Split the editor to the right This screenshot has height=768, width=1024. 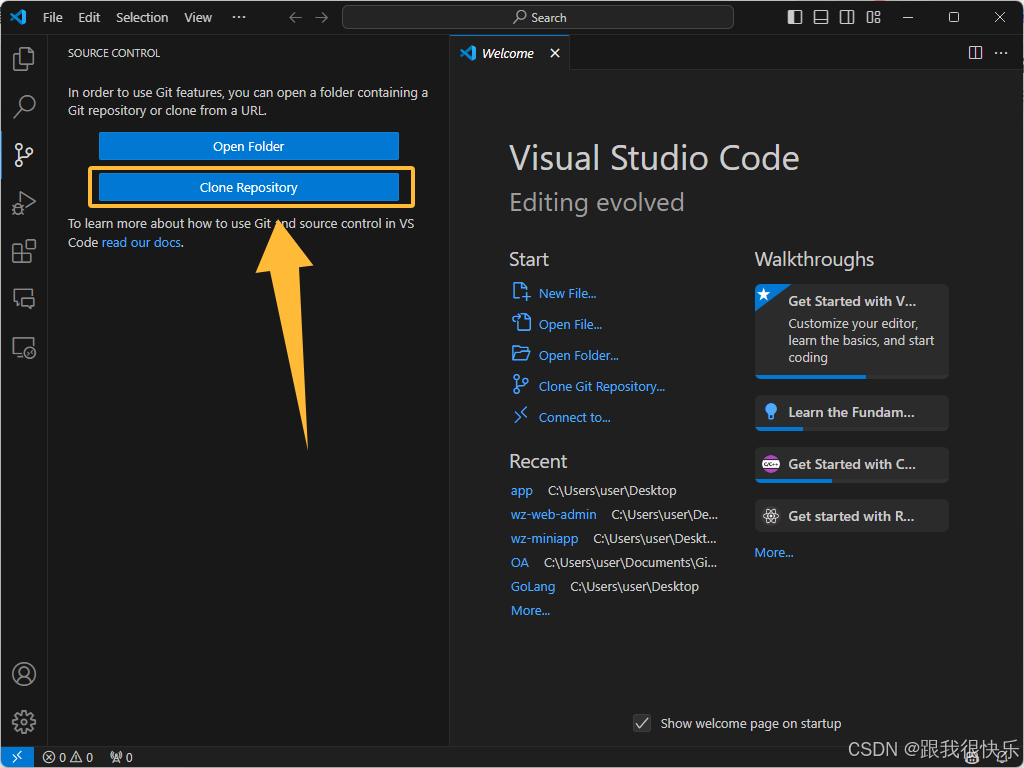(x=975, y=53)
